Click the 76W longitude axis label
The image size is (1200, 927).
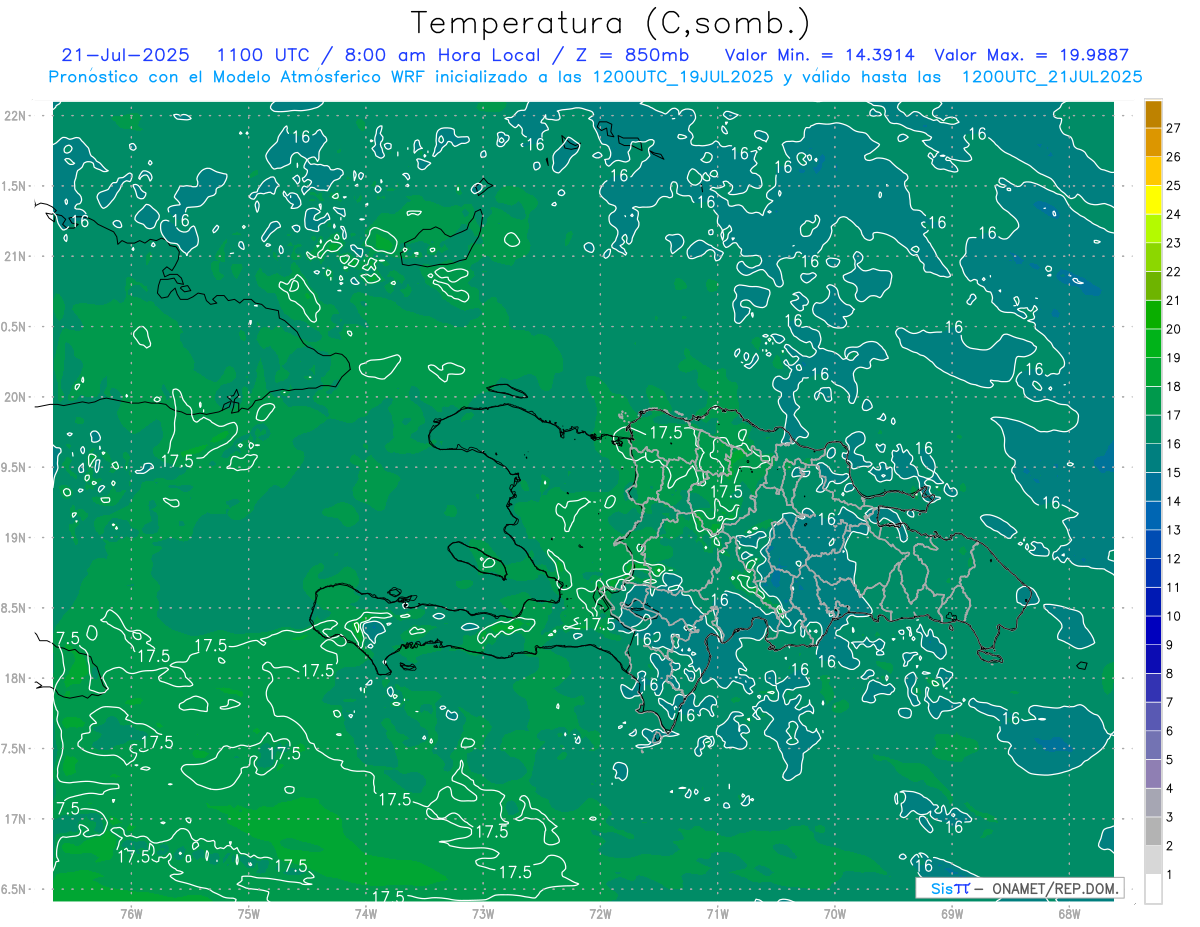[131, 914]
